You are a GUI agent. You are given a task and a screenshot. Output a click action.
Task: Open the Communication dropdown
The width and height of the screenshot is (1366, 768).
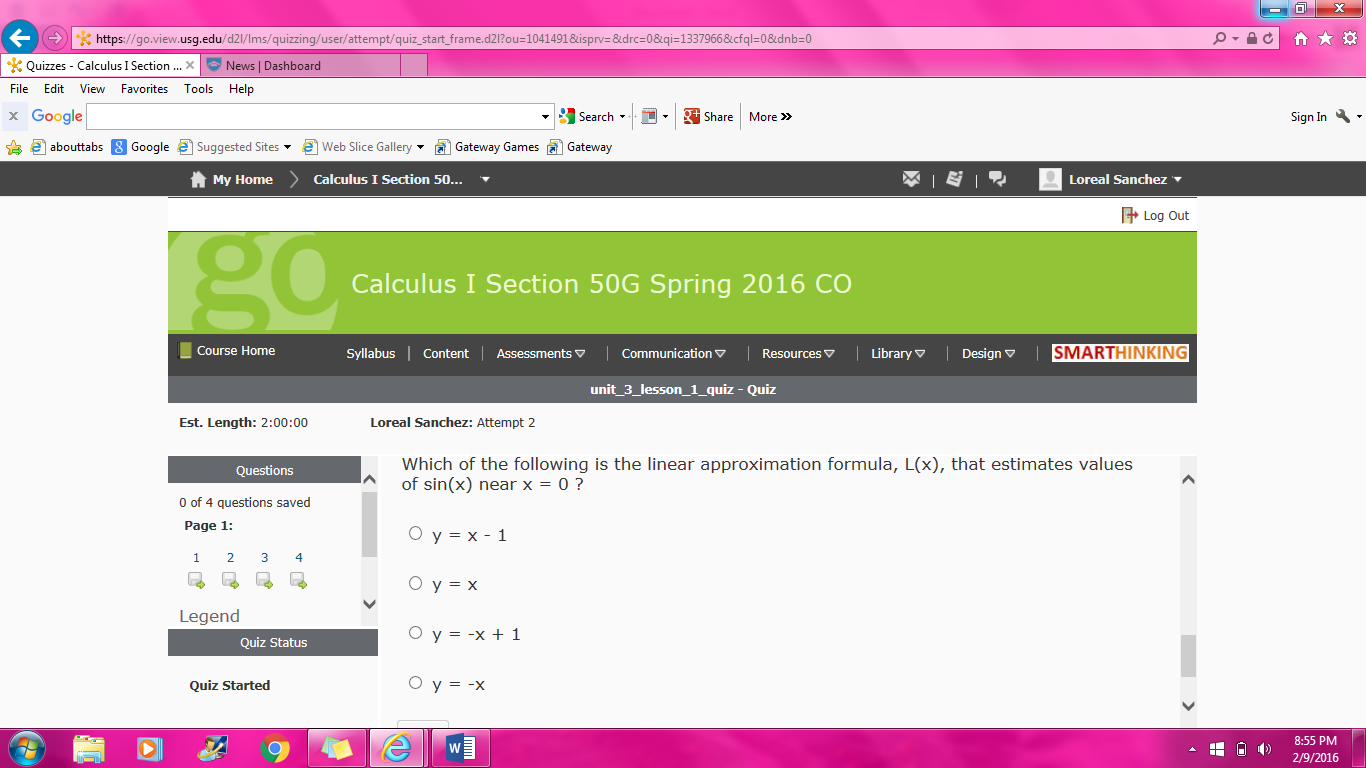click(673, 353)
